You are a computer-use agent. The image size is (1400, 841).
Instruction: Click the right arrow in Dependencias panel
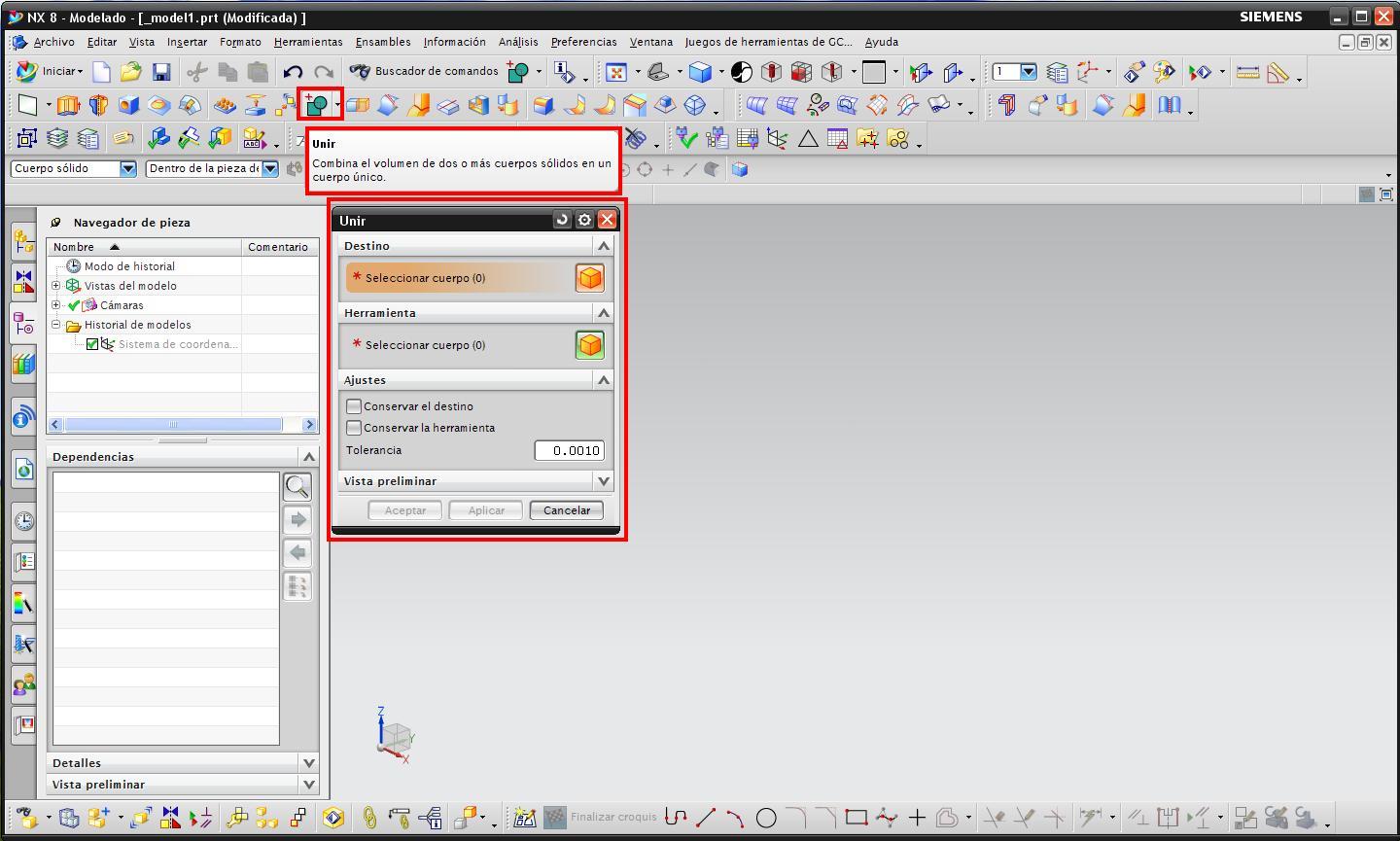[297, 519]
